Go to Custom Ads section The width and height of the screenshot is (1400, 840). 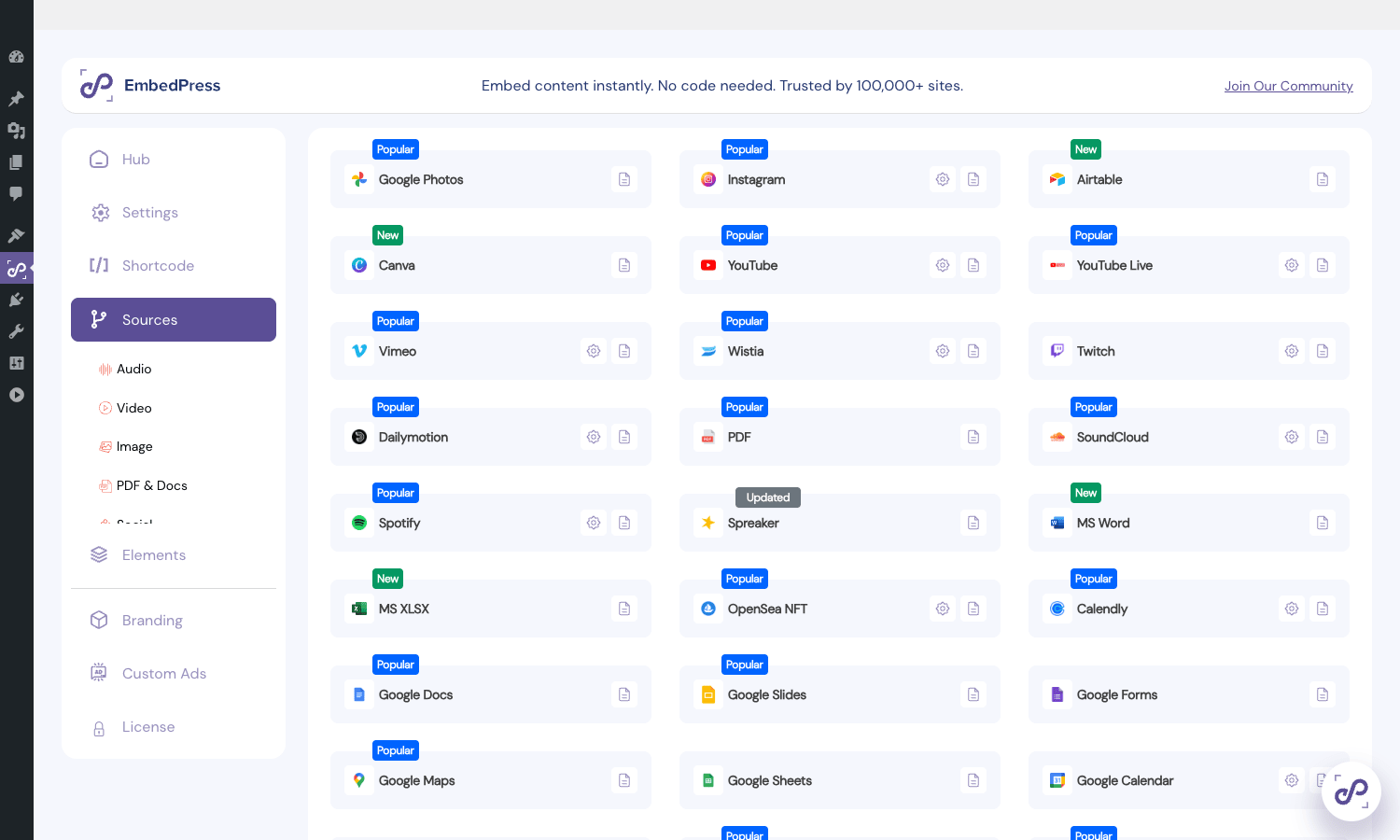174,674
